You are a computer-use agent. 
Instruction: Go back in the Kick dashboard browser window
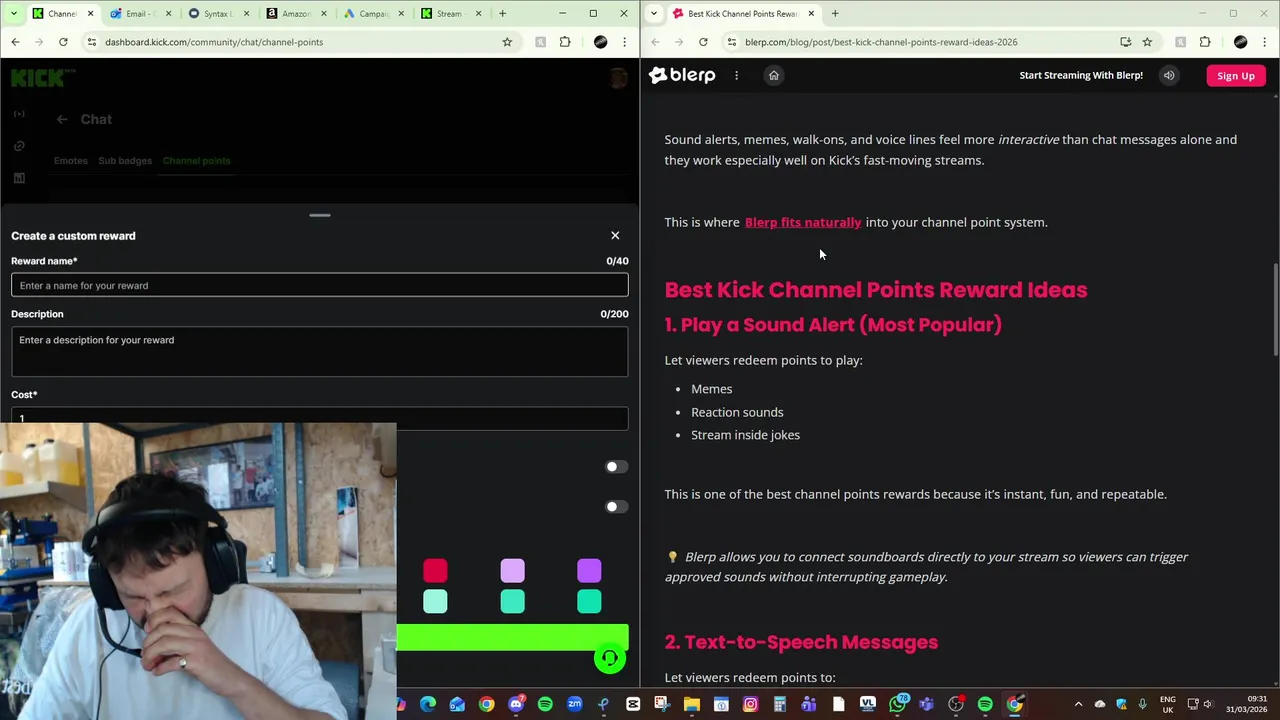point(15,42)
